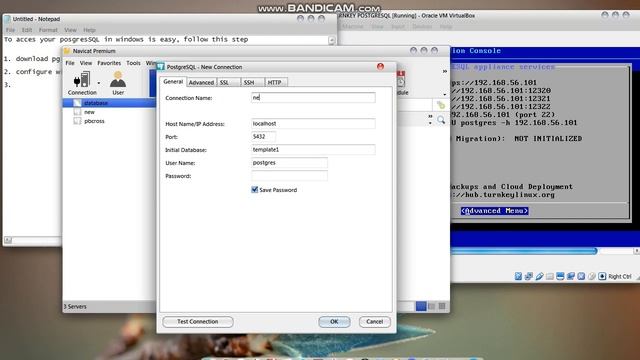Select the rightmost view mode icon in Navicat
Screen dimensions: 640x360
(x=442, y=306)
